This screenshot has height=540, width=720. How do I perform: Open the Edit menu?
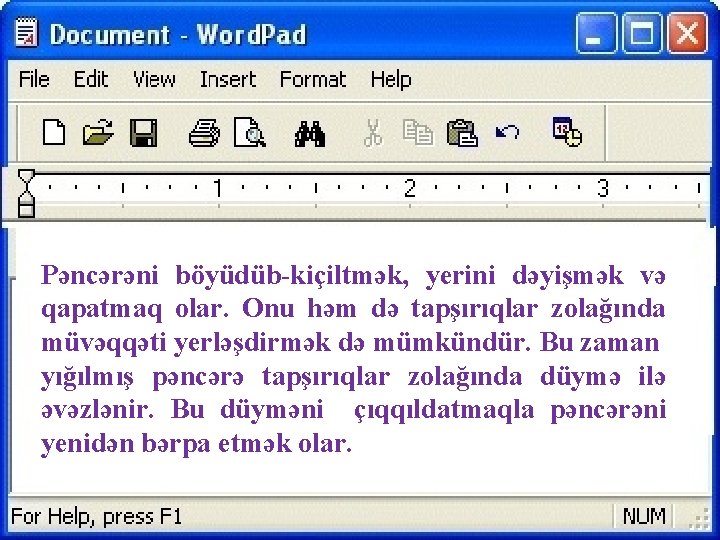91,79
